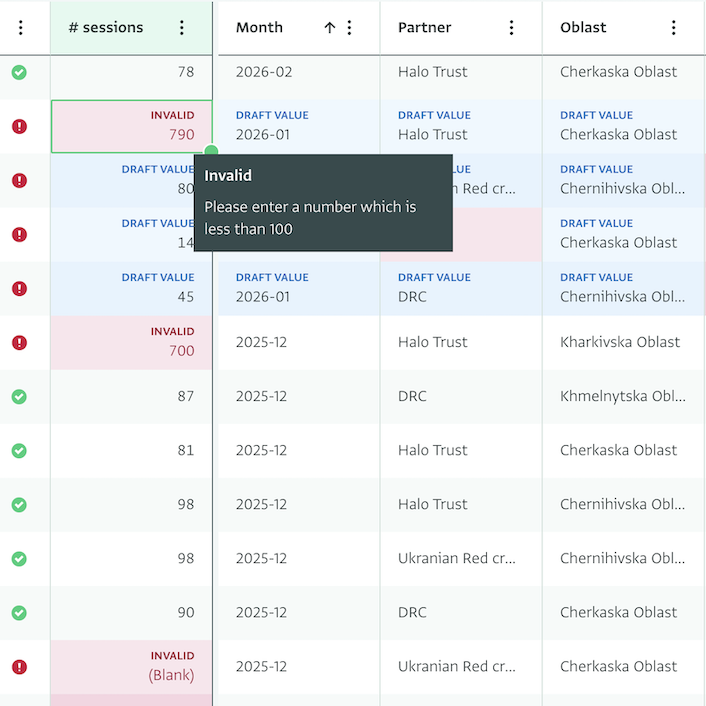Image resolution: width=706 pixels, height=706 pixels.
Task: Select Halo Trust partner in Kharkivska row
Action: [461, 343]
